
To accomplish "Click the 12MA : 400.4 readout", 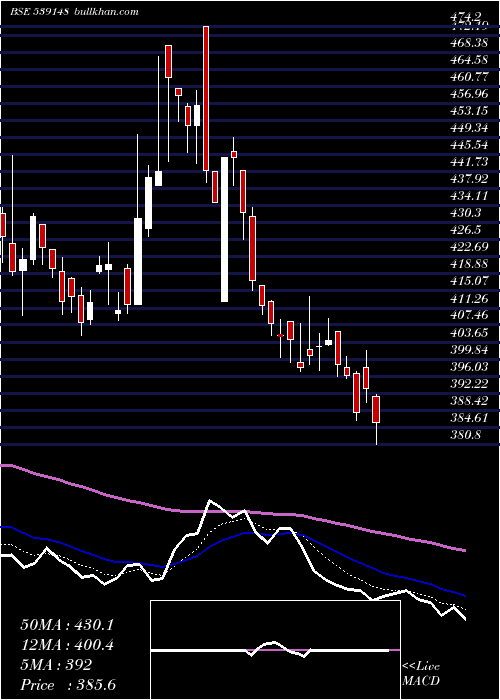I will tap(67, 645).
